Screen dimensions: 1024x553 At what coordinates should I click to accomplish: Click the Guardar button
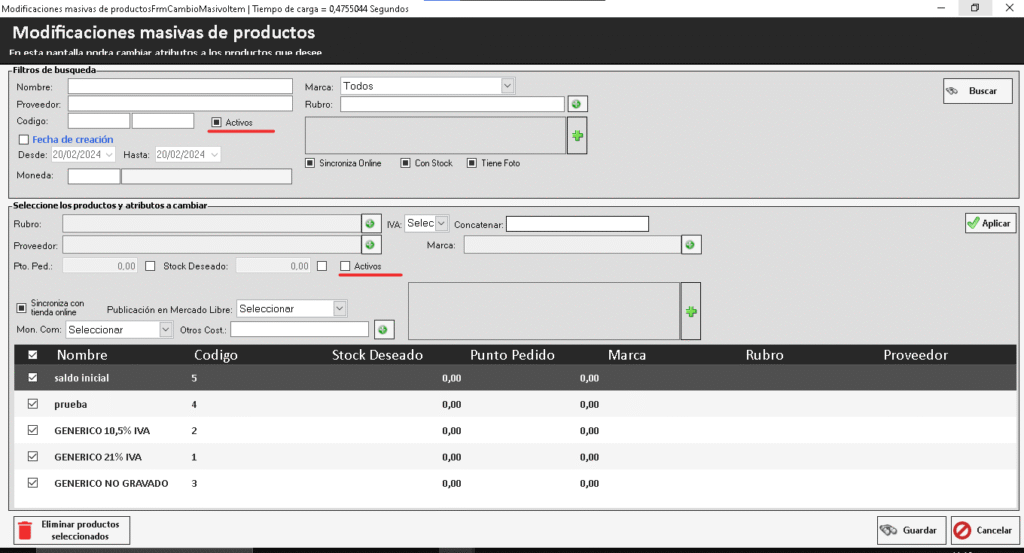point(909,530)
